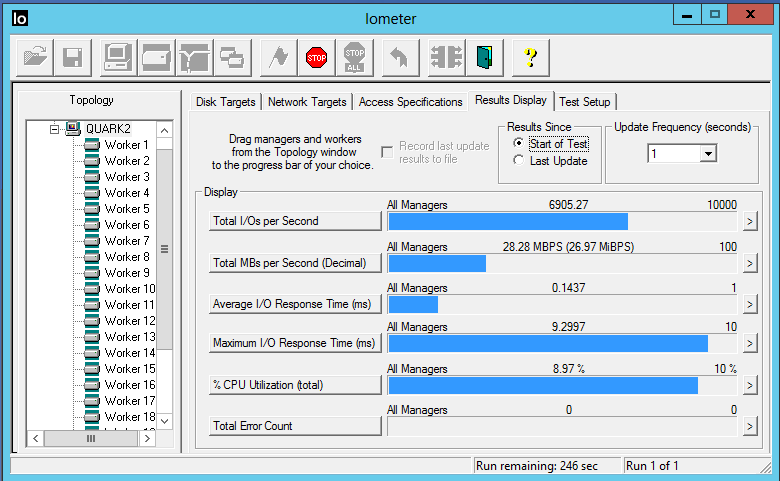
Task: Click the Total MBs per Second progress bar
Action: tap(562, 263)
